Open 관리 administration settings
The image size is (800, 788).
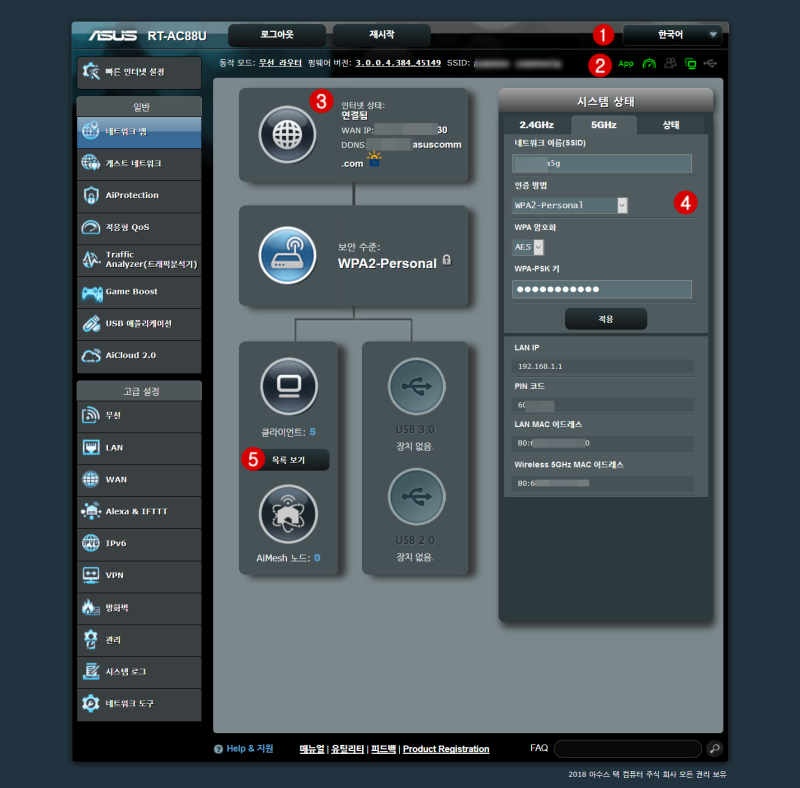coord(139,640)
